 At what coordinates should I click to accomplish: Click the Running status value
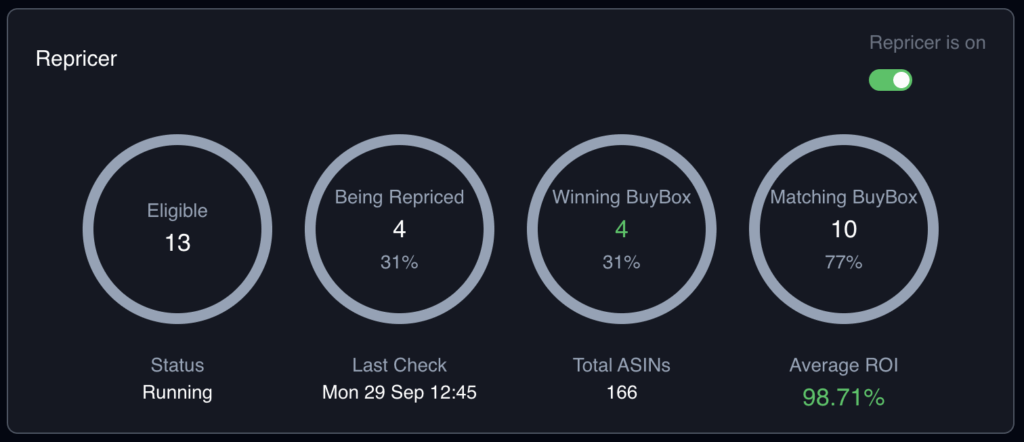click(177, 392)
